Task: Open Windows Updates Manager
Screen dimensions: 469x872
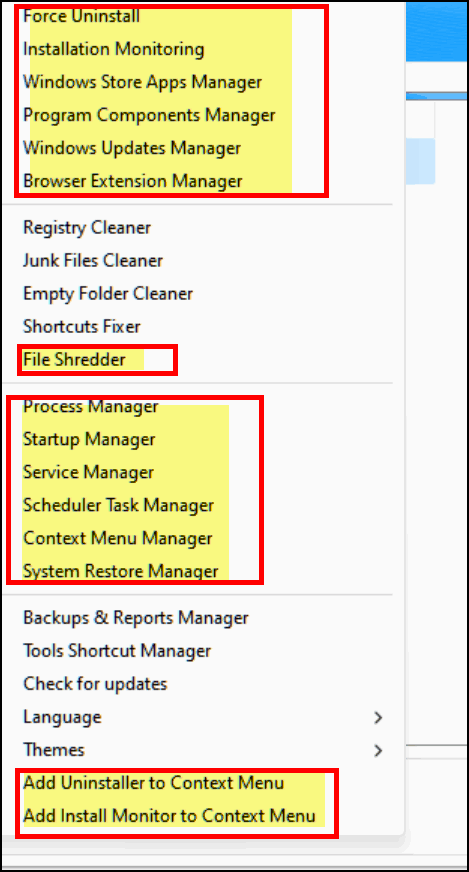Action: (132, 148)
